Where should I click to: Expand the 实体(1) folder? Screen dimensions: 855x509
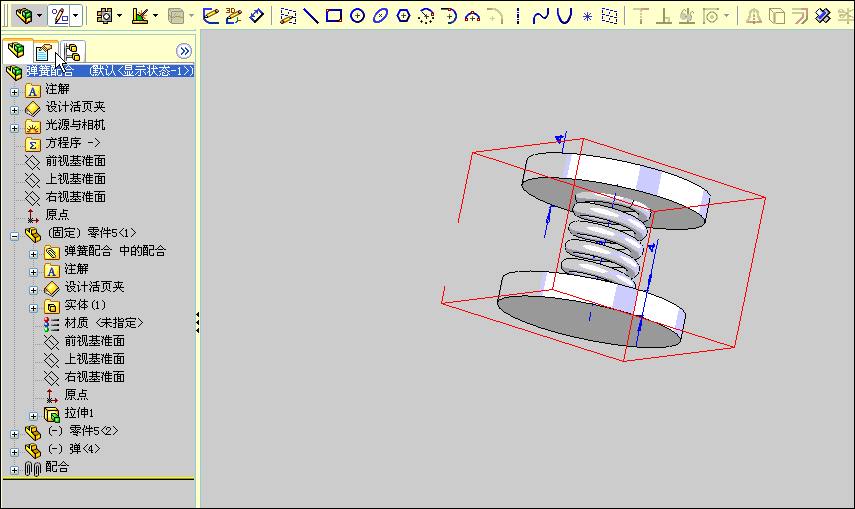point(33,308)
